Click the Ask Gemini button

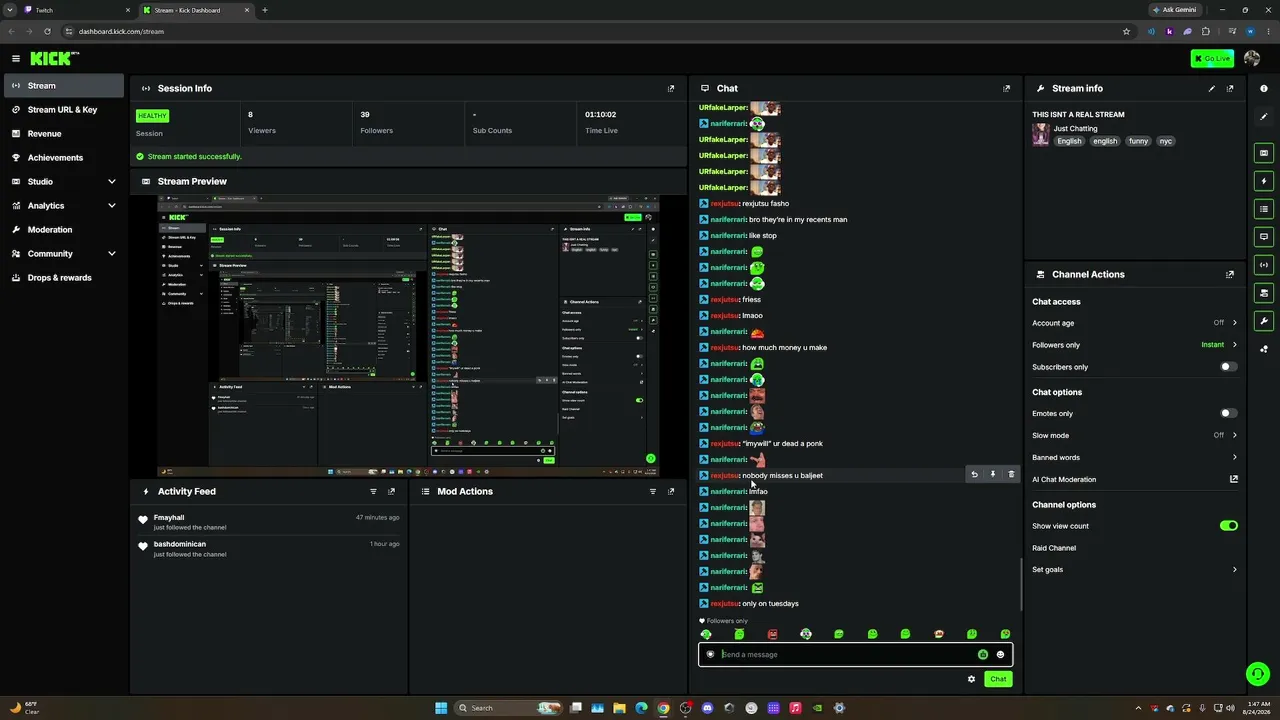tap(1174, 10)
